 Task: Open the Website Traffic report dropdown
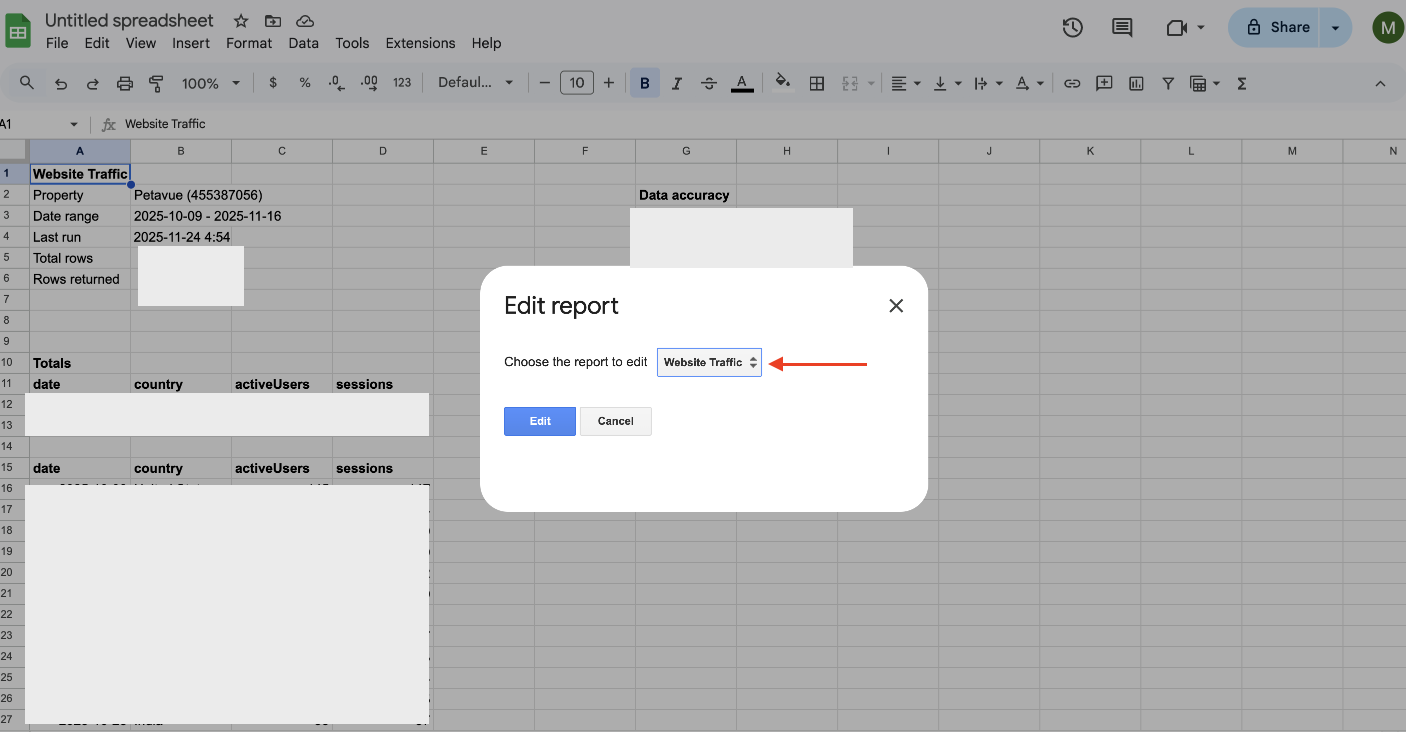click(709, 363)
